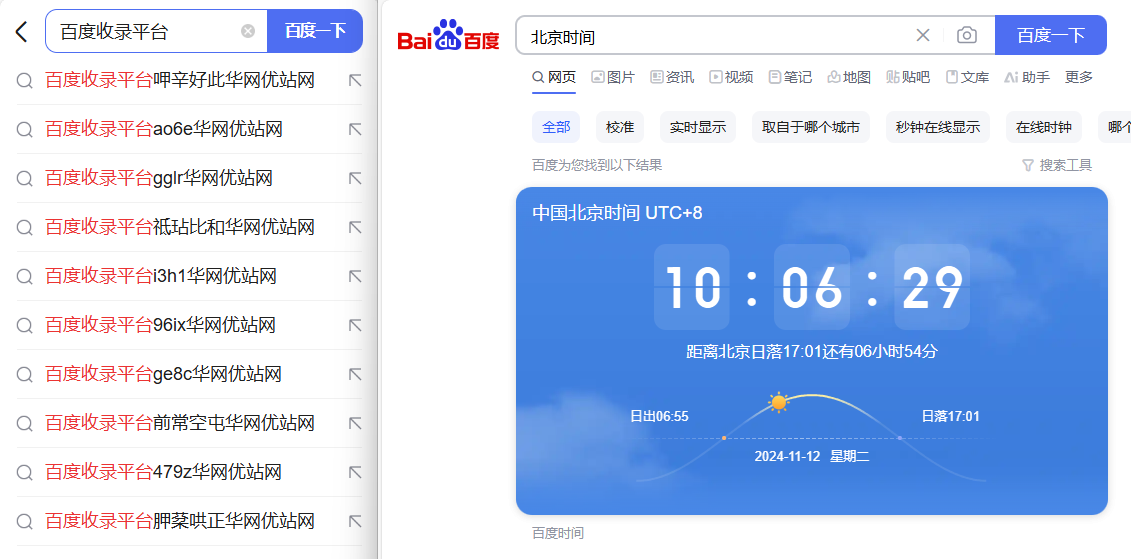Select the suggestion 百度收录平台96ix华网优站网
Viewport: 1131px width, 559px height.
click(x=160, y=325)
